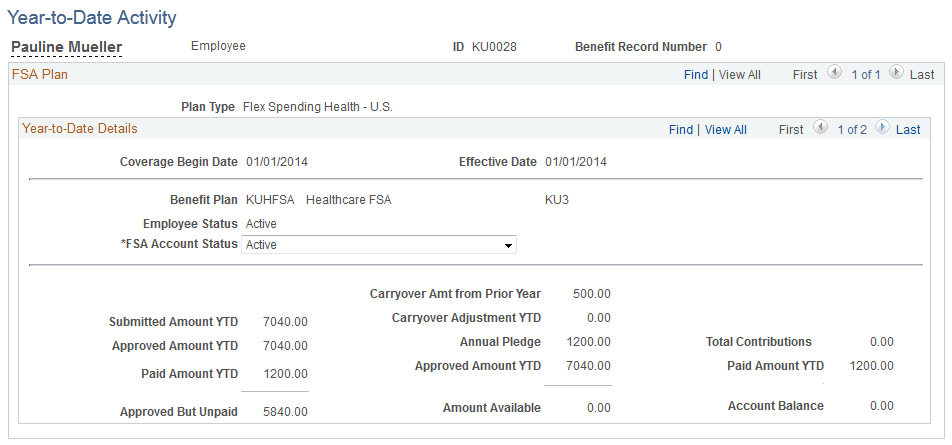Image resolution: width=952 pixels, height=445 pixels.
Task: Click the employee ID KU0028
Action: [494, 46]
